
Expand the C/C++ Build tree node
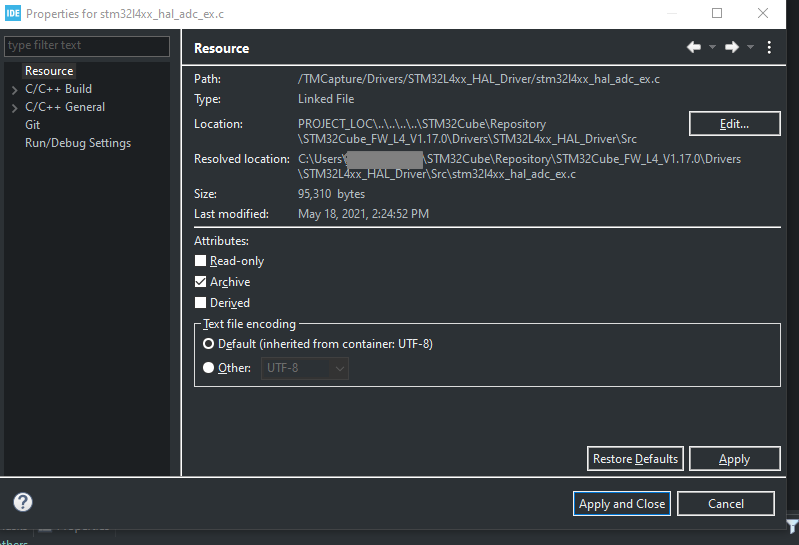click(14, 90)
